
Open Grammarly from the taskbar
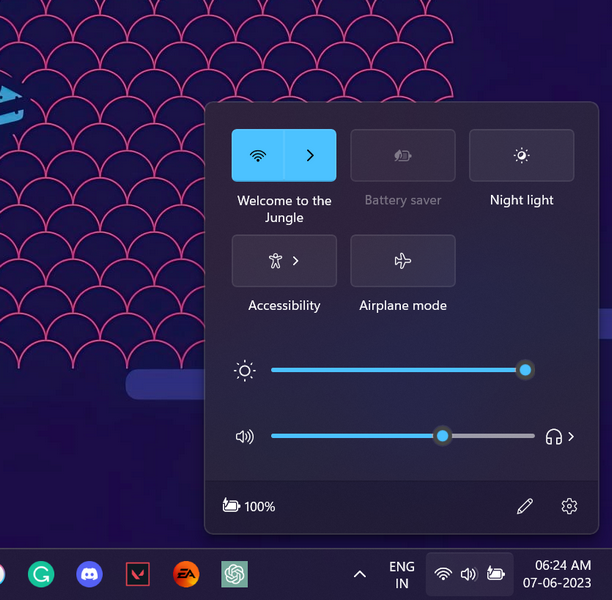[41, 574]
